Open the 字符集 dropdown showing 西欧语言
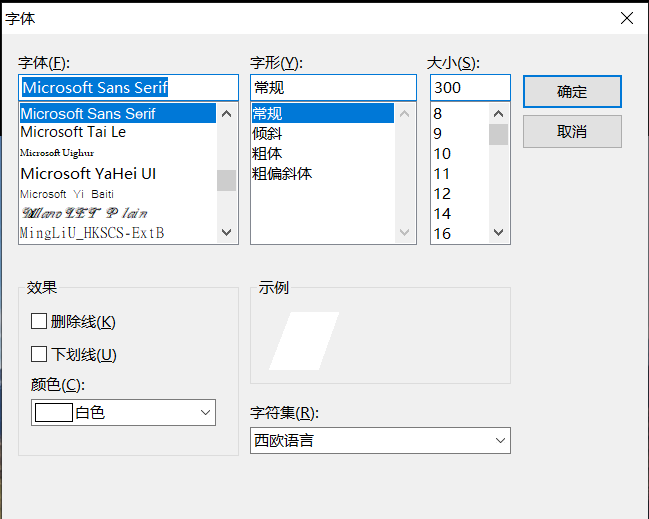The height and width of the screenshot is (519, 649). [380, 440]
